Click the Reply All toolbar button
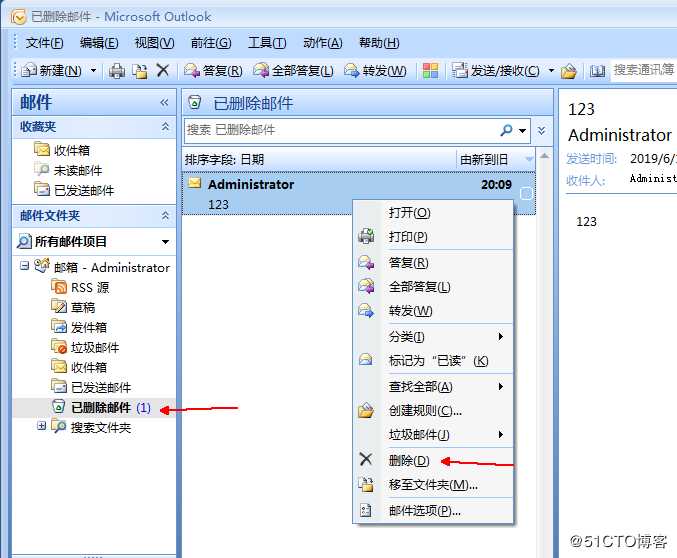677x558 pixels. point(294,70)
